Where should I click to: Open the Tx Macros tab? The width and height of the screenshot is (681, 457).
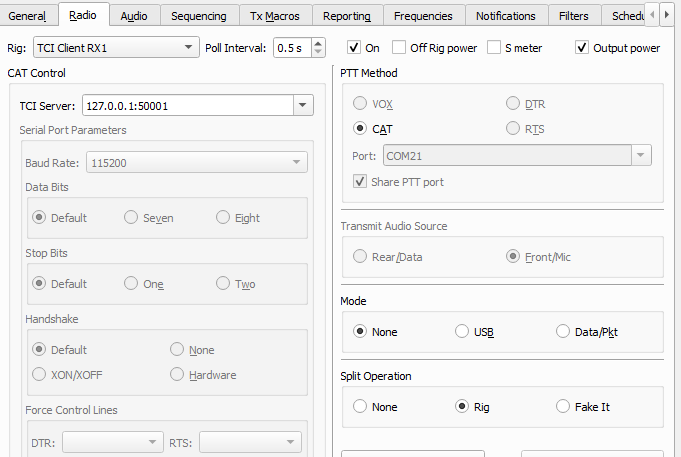point(275,16)
